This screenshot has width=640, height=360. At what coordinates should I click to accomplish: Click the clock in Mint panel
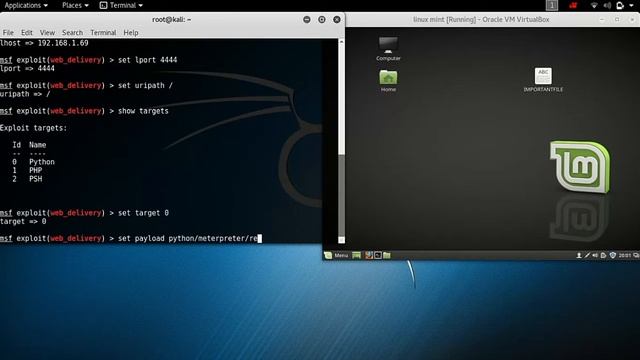pyautogui.click(x=624, y=256)
